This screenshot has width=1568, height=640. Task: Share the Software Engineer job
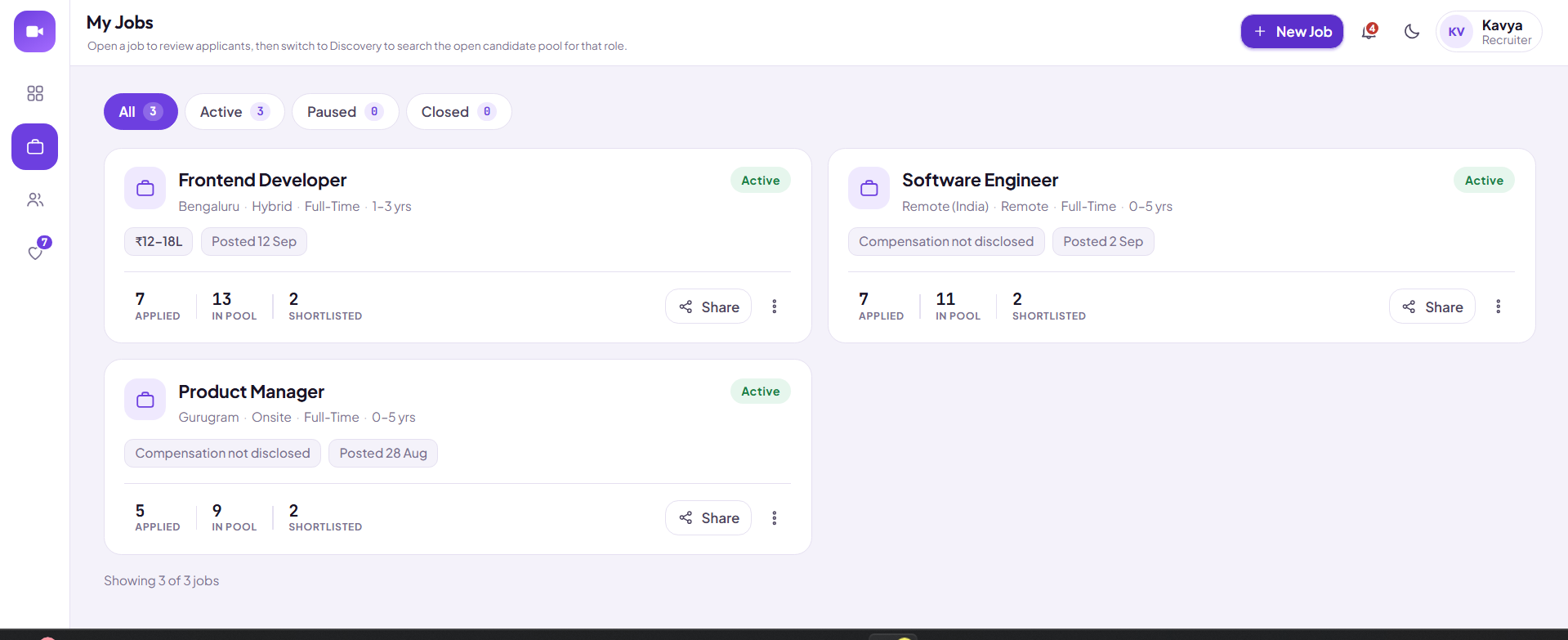[1432, 307]
